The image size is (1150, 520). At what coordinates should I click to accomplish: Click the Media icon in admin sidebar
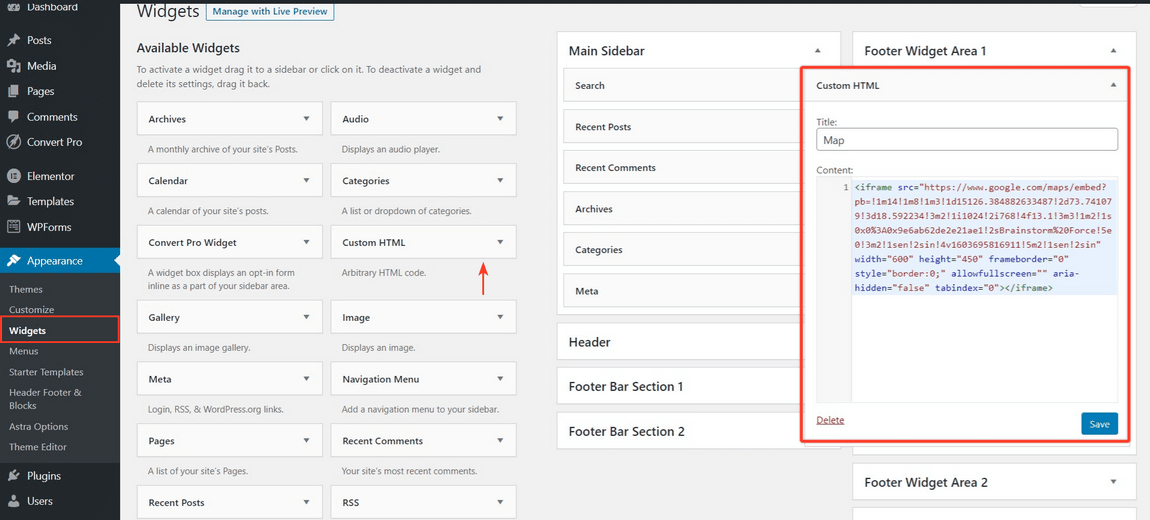pos(13,66)
